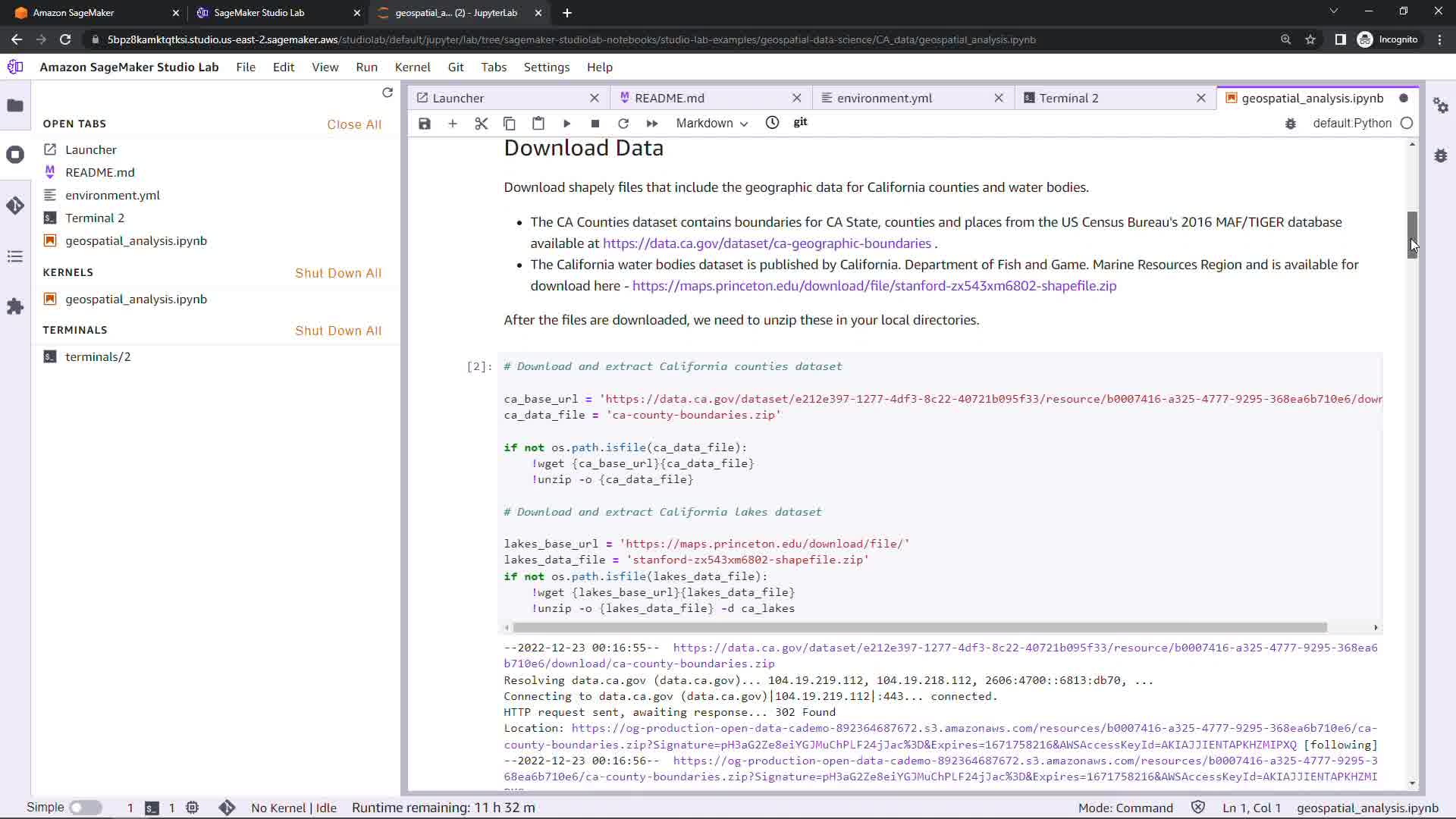
Task: Switch to the environment.yml tab
Action: pyautogui.click(x=884, y=98)
